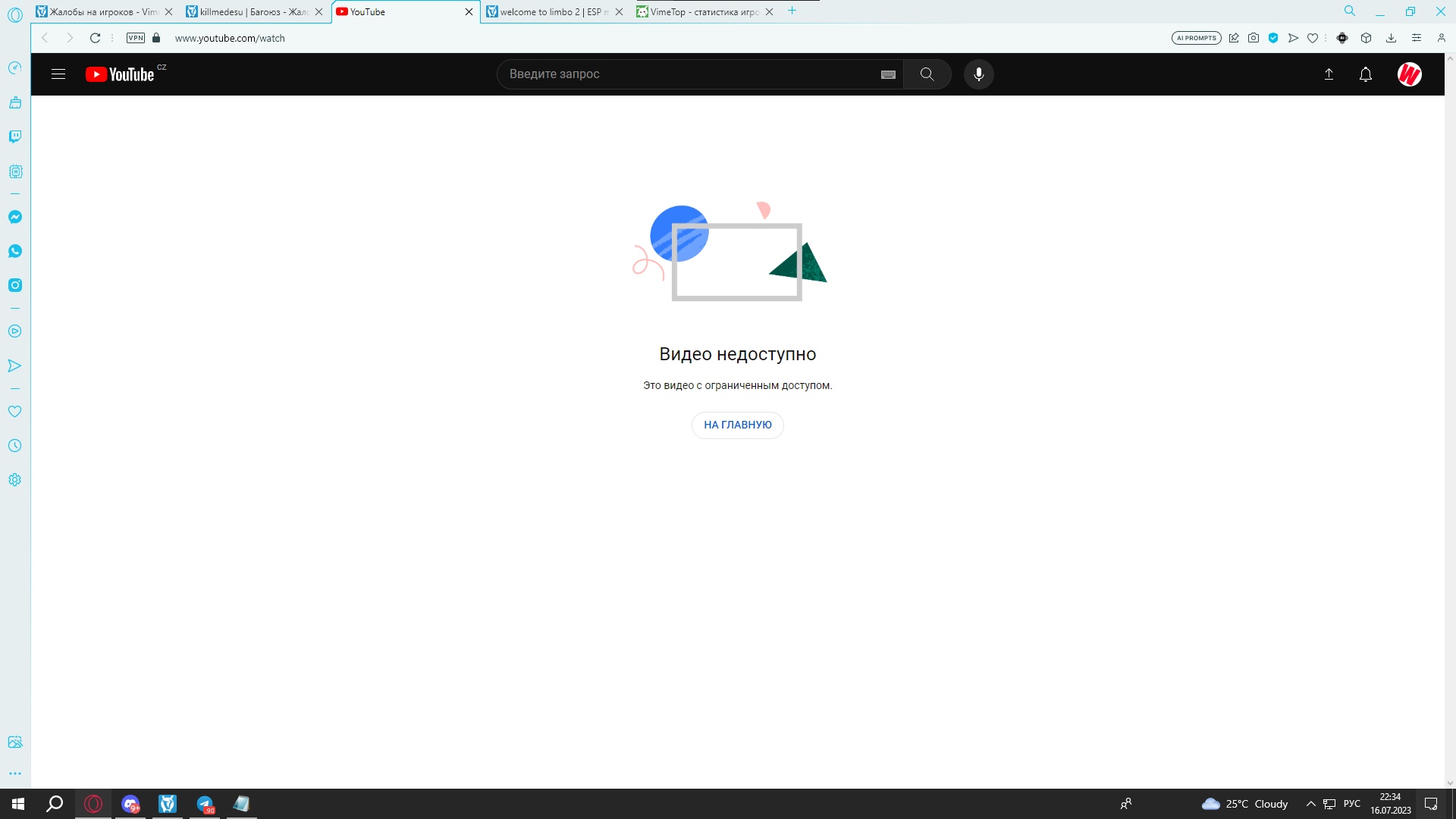Screen dimensions: 1456x819
Task: Click the Введите запрос search field
Action: click(x=682, y=74)
